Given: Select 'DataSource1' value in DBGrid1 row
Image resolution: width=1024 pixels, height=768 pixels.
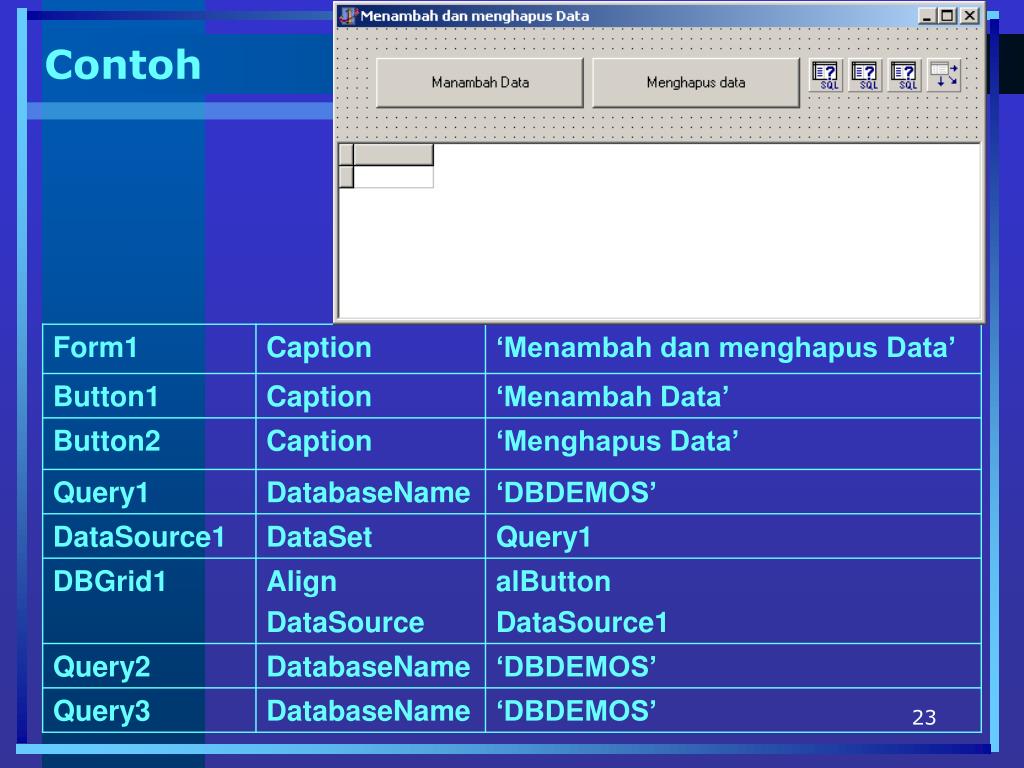Looking at the screenshot, I should (x=582, y=622).
